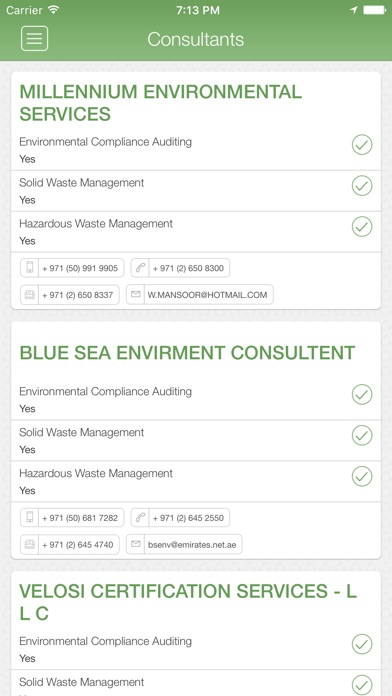The width and height of the screenshot is (392, 696).
Task: Open the hamburger menu in the header
Action: click(x=34, y=39)
